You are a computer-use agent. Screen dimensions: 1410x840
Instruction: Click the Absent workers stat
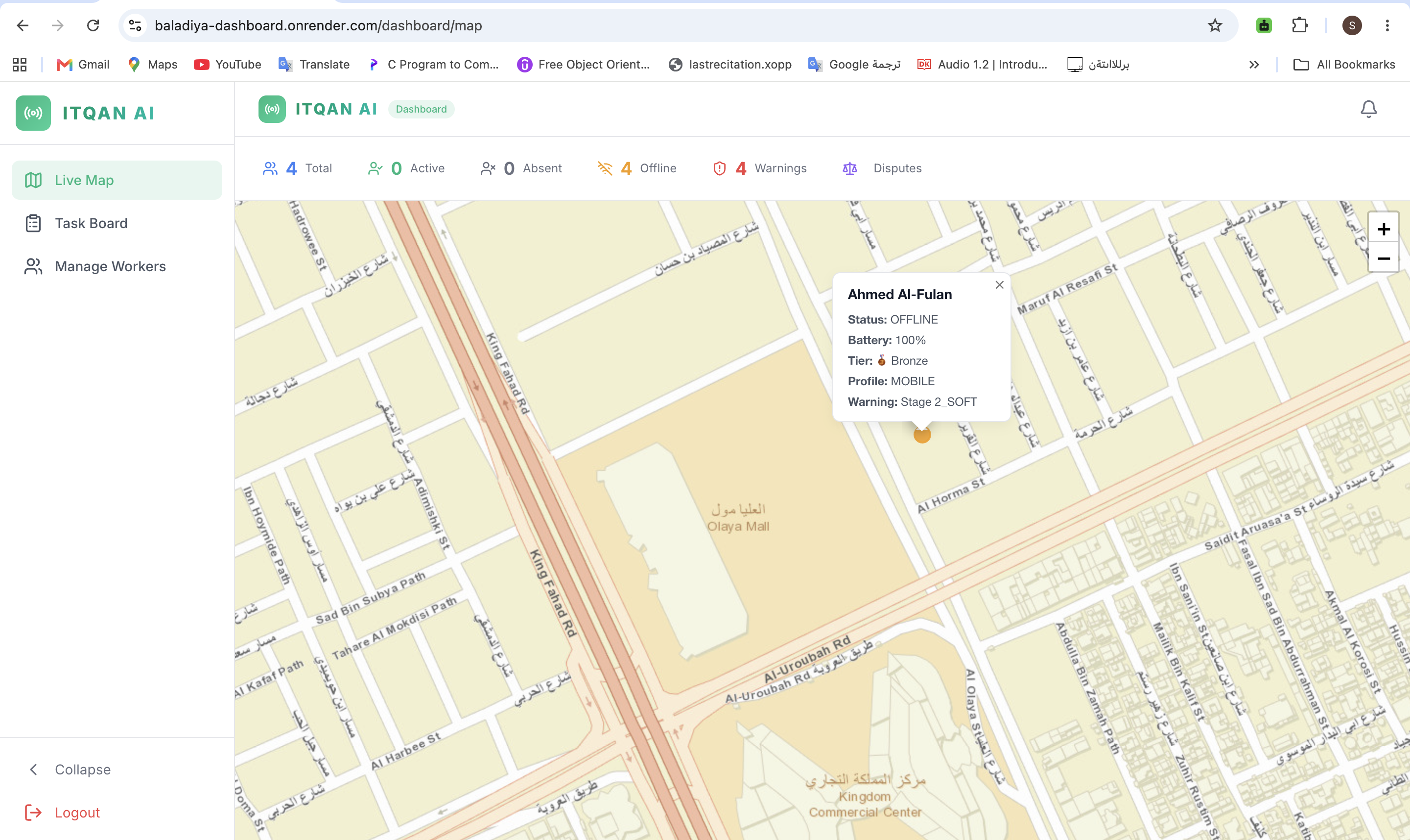[x=521, y=168]
